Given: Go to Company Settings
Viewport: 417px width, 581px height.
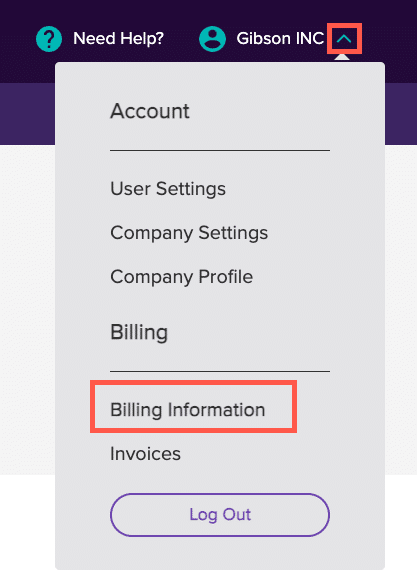Looking at the screenshot, I should tap(189, 233).
